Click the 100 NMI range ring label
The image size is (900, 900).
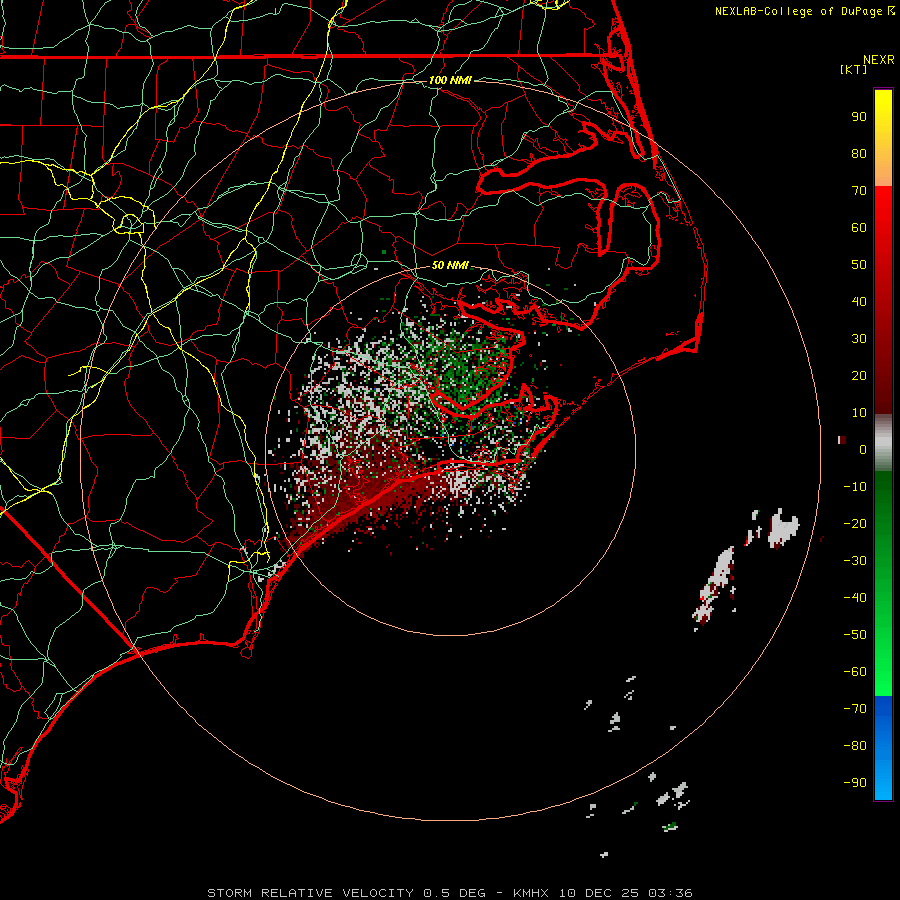point(449,80)
